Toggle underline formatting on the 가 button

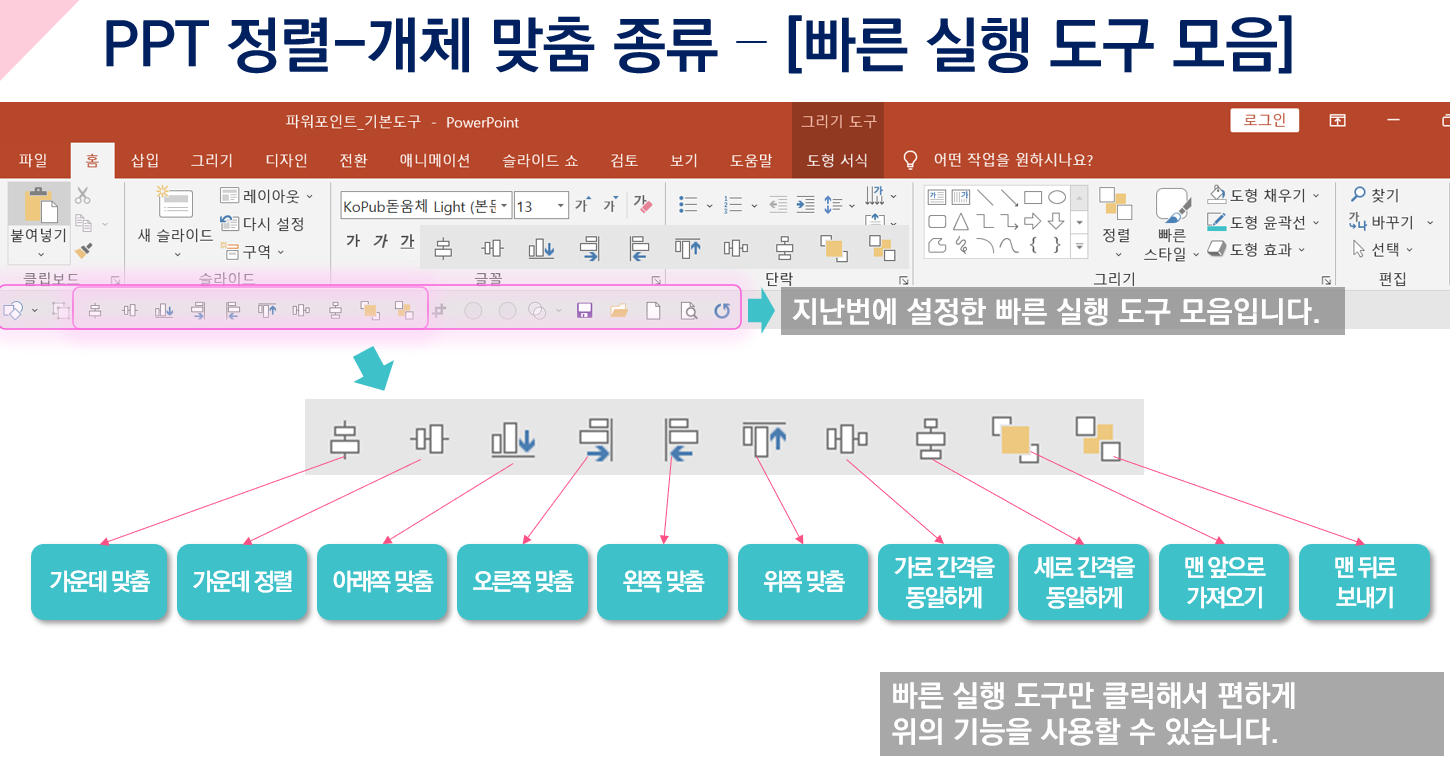tap(407, 240)
